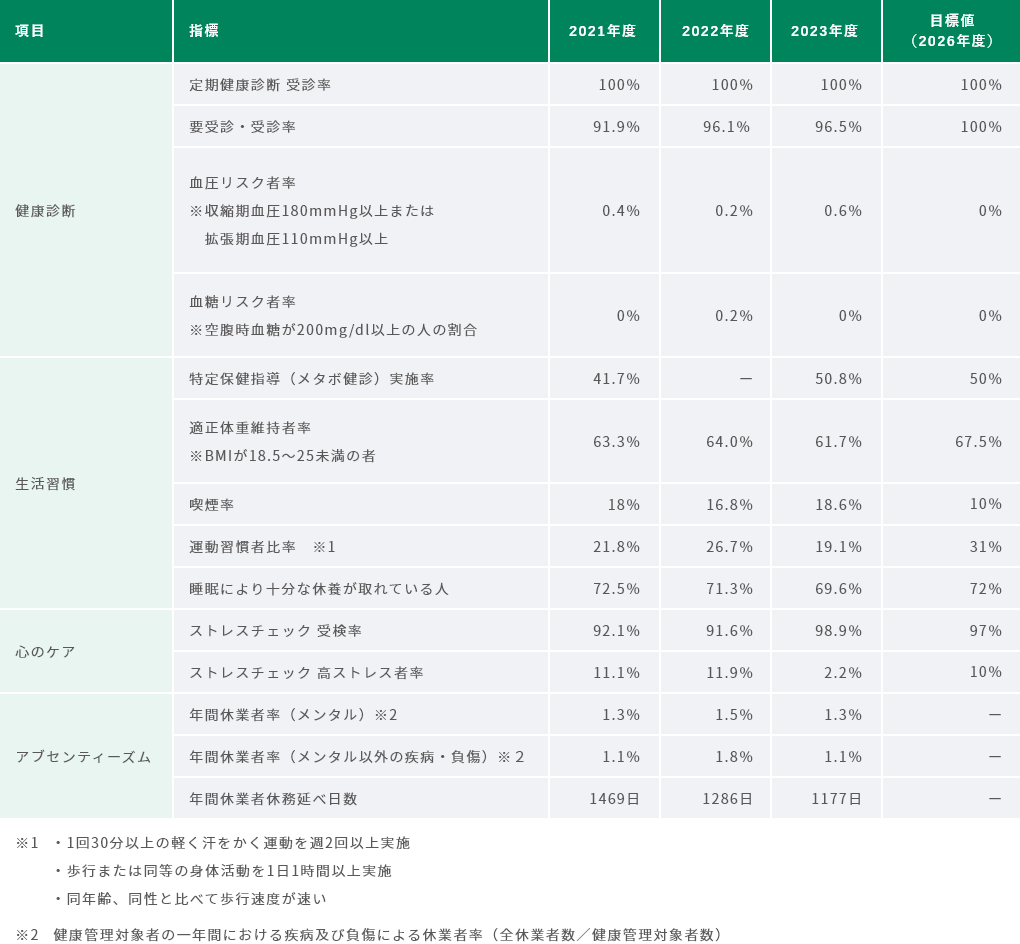
Task: Click the 目標値(2026年度) header
Action: [952, 31]
